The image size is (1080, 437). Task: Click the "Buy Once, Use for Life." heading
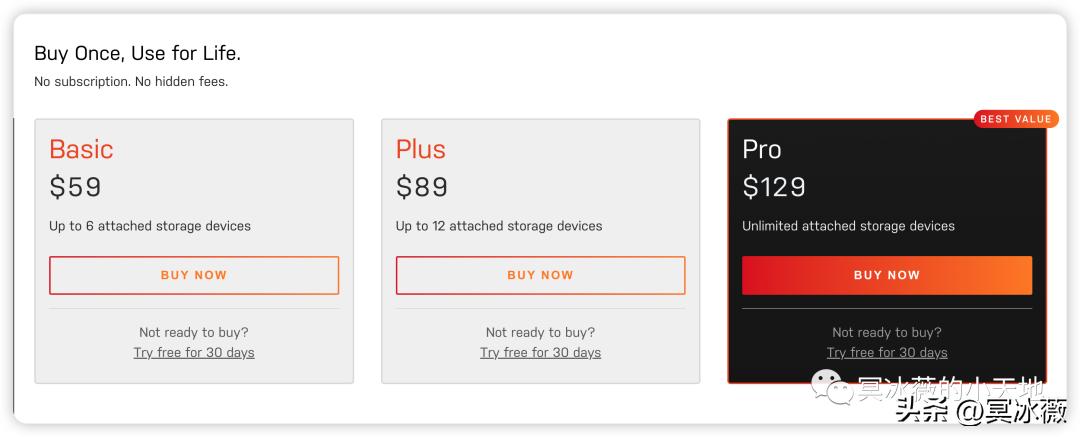[x=137, y=54]
